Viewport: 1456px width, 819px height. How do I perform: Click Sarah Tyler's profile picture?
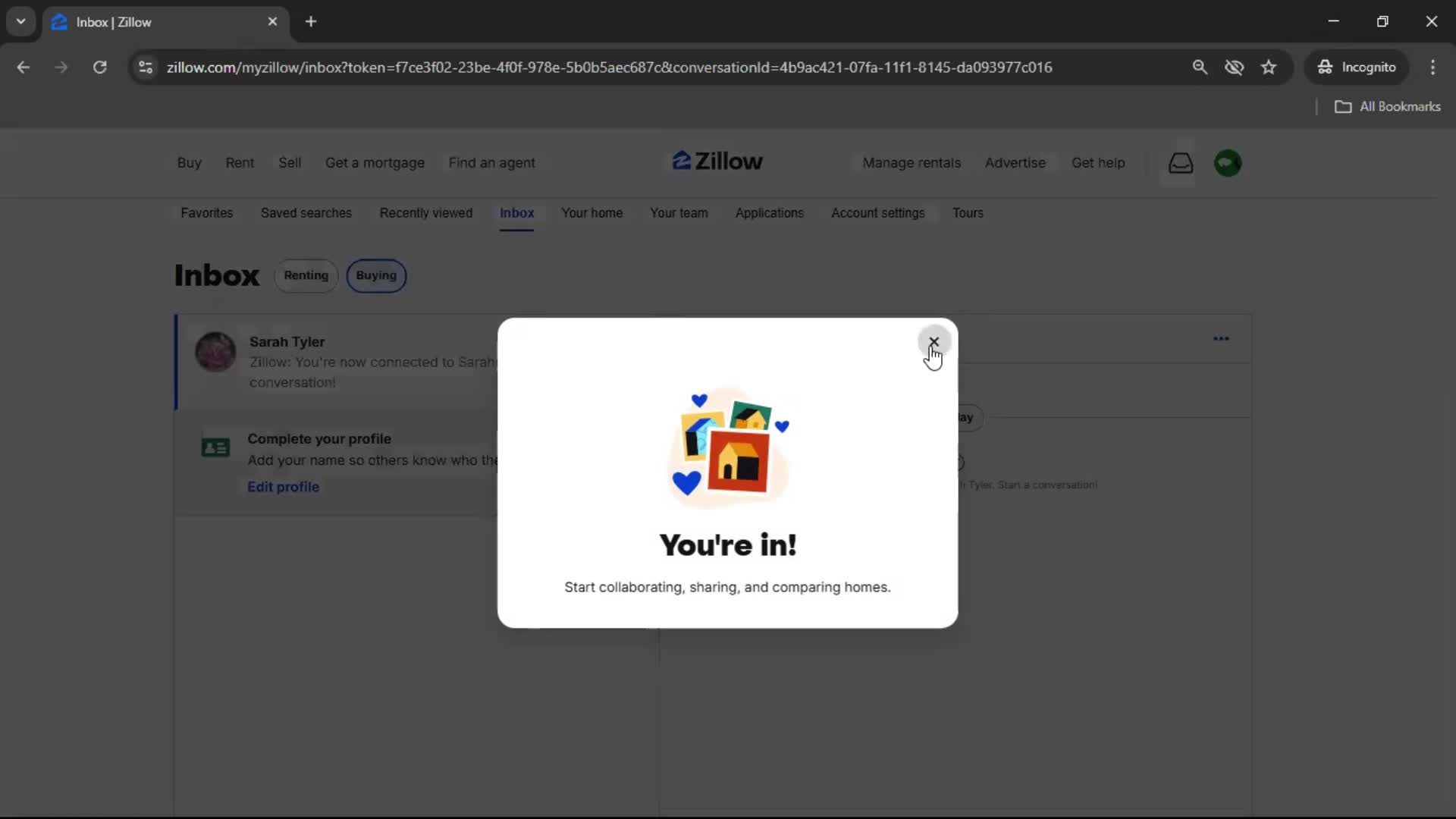click(x=215, y=351)
